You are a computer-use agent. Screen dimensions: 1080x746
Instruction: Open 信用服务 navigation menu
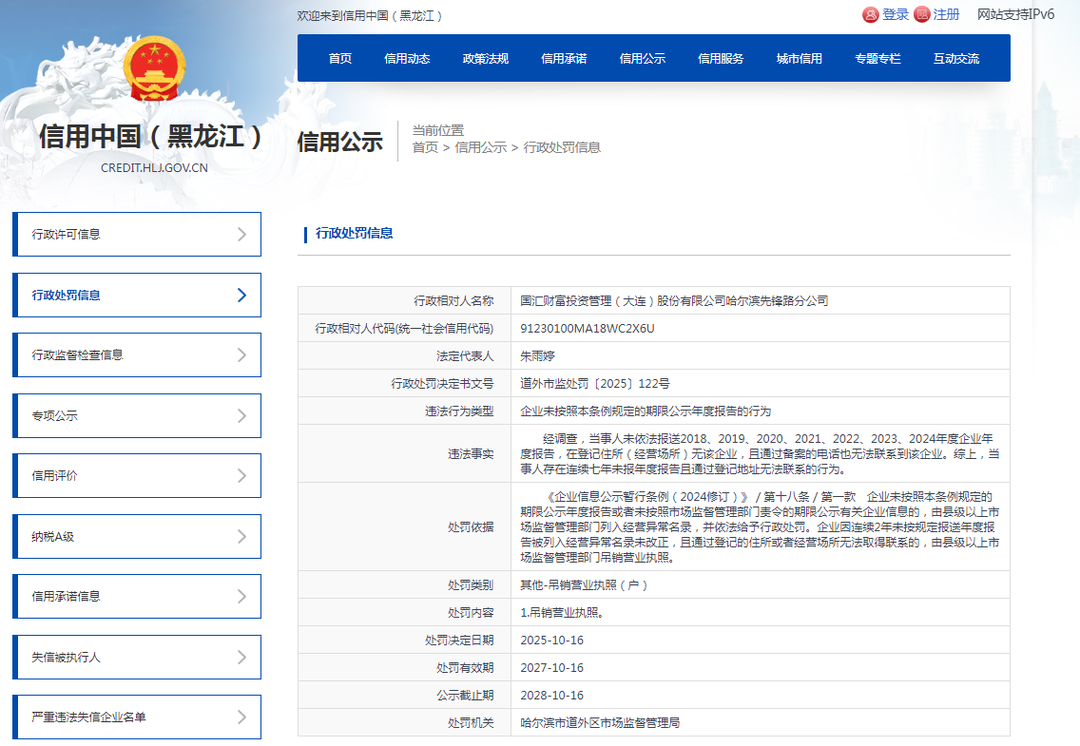pyautogui.click(x=720, y=59)
